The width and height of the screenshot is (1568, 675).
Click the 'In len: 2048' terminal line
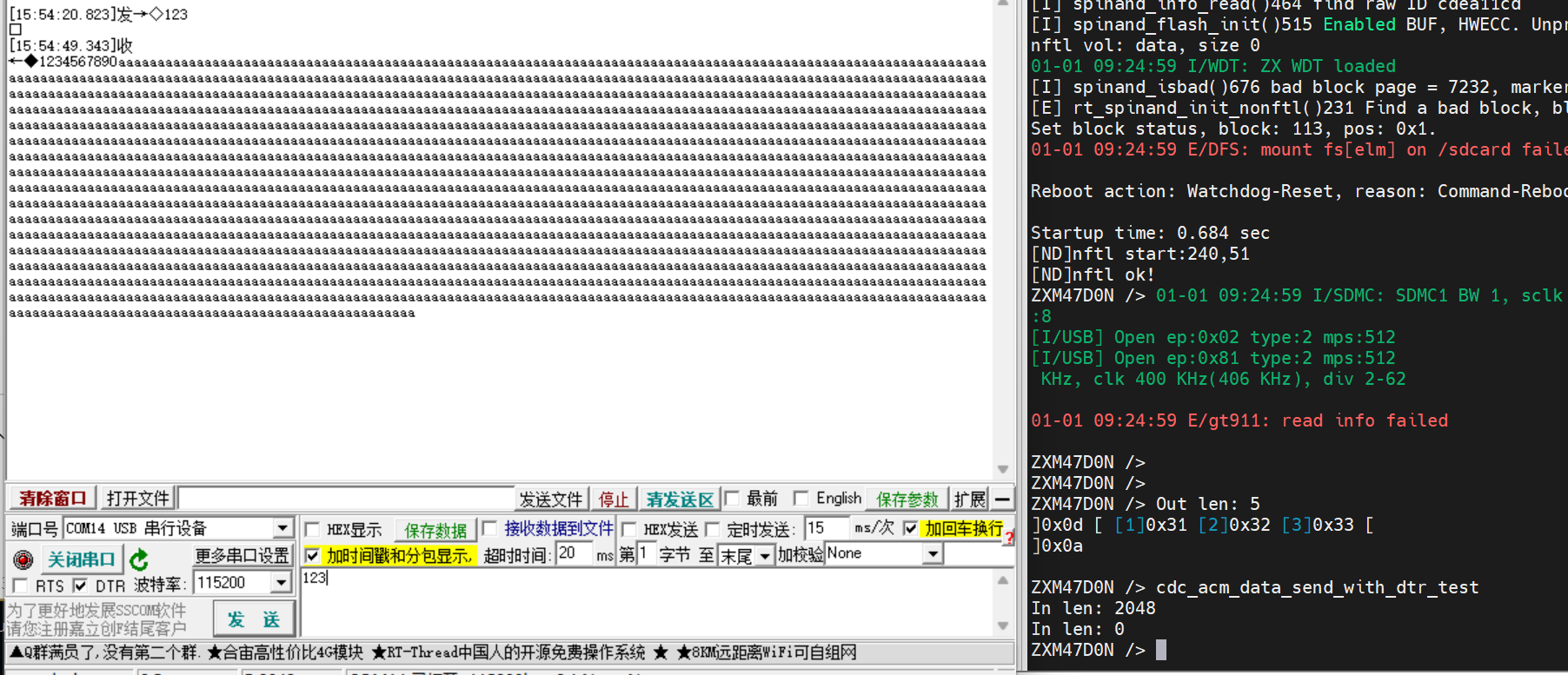click(x=1093, y=608)
